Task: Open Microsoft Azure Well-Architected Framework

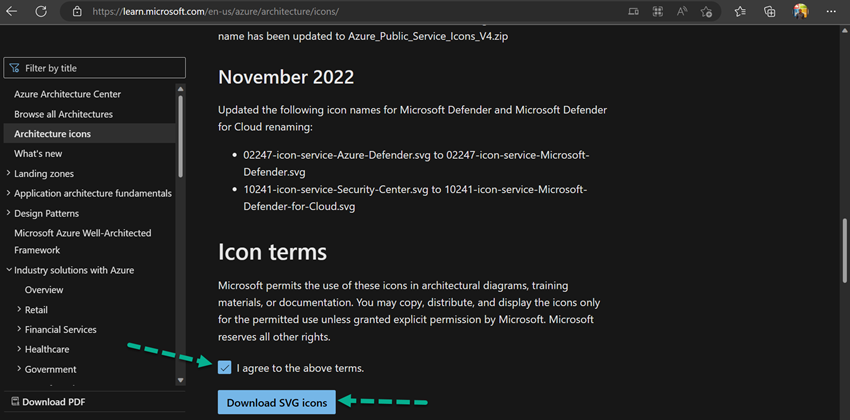Action: pos(83,242)
